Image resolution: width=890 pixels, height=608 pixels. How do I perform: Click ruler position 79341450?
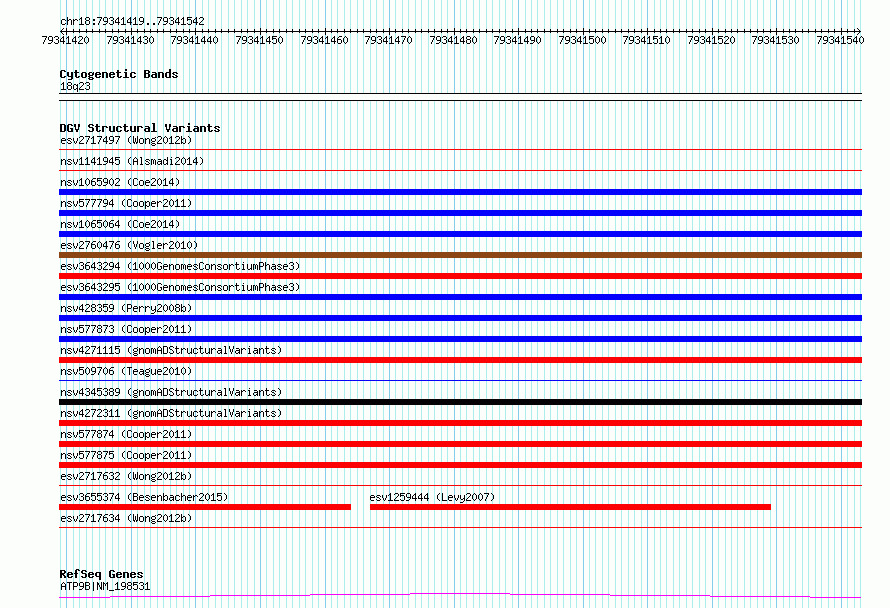pyautogui.click(x=259, y=40)
